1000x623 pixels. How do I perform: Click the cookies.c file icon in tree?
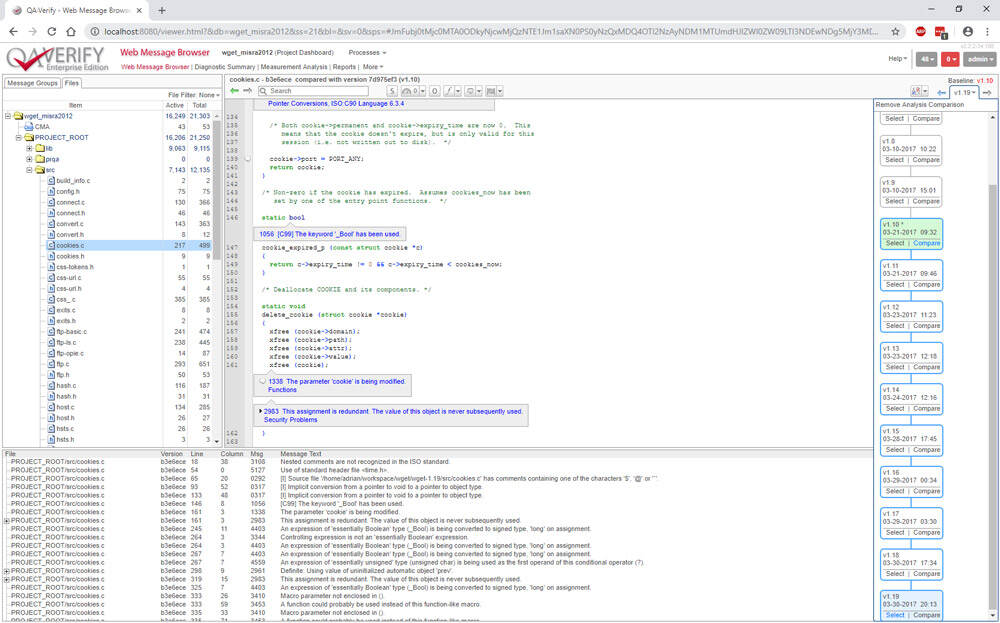coord(49,245)
